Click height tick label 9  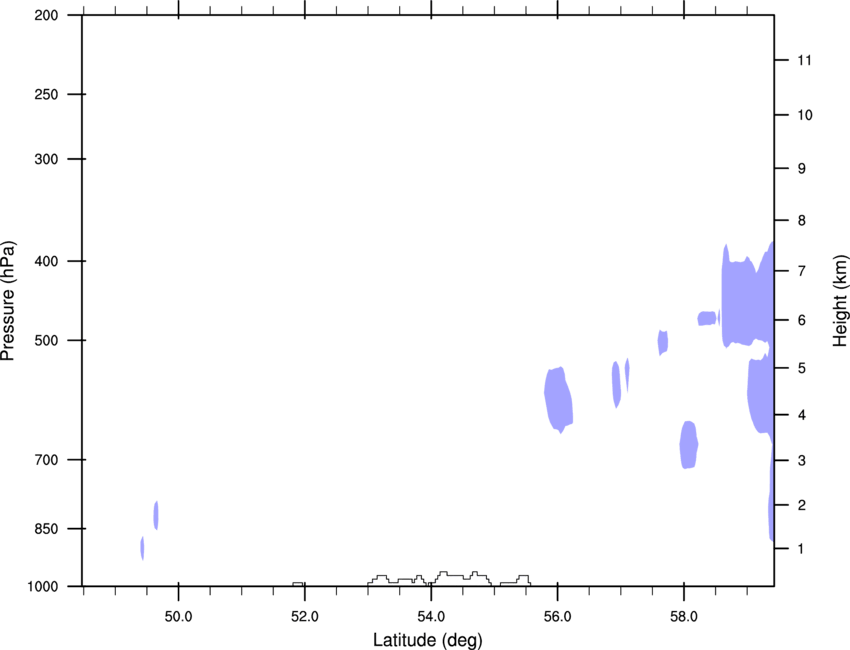pyautogui.click(x=802, y=169)
